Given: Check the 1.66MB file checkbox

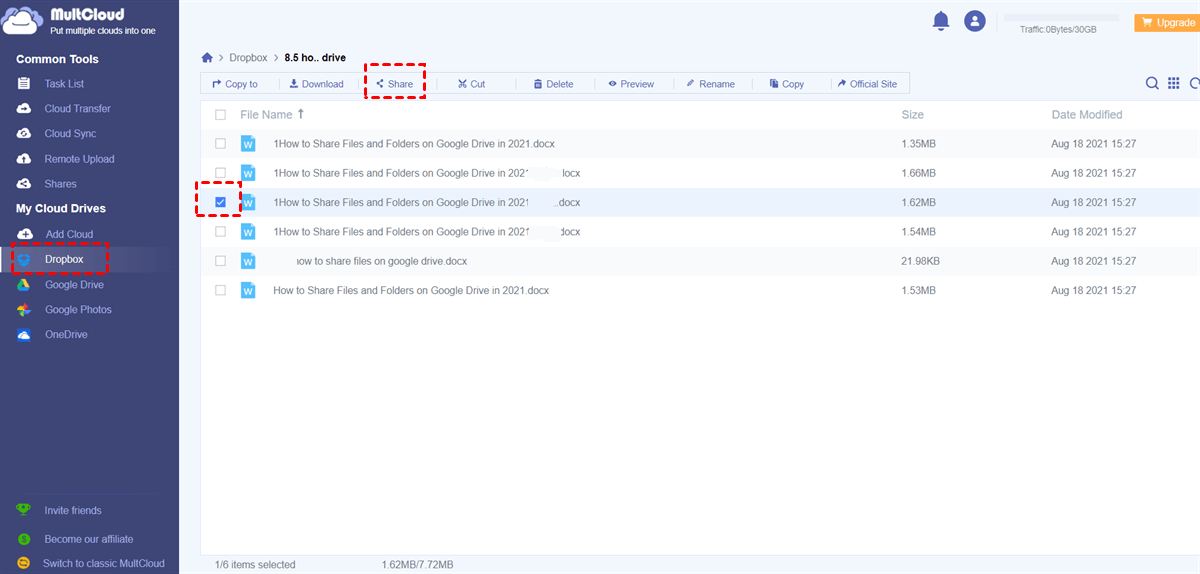Looking at the screenshot, I should point(220,173).
